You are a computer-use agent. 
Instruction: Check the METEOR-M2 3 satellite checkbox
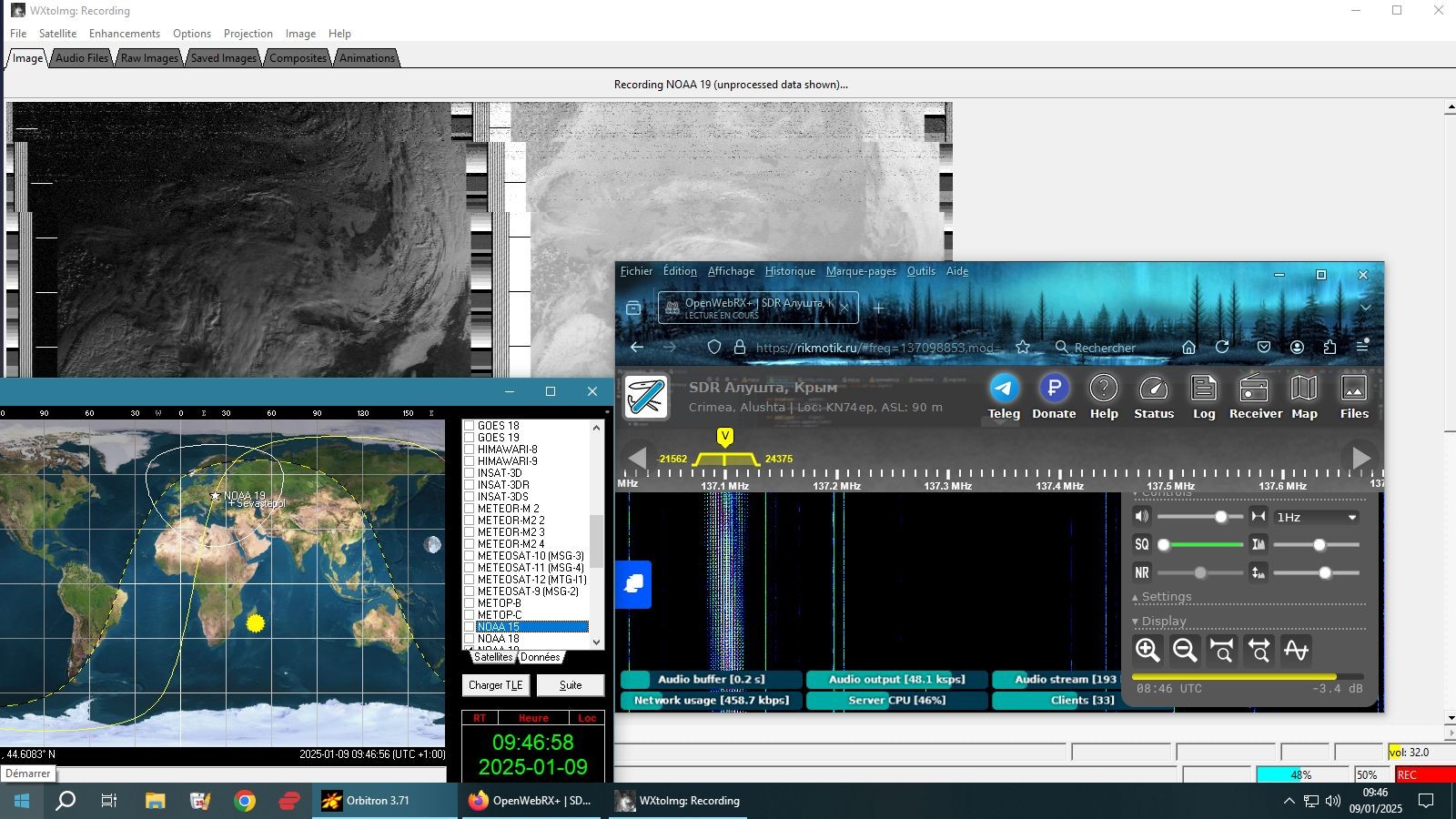point(470,532)
